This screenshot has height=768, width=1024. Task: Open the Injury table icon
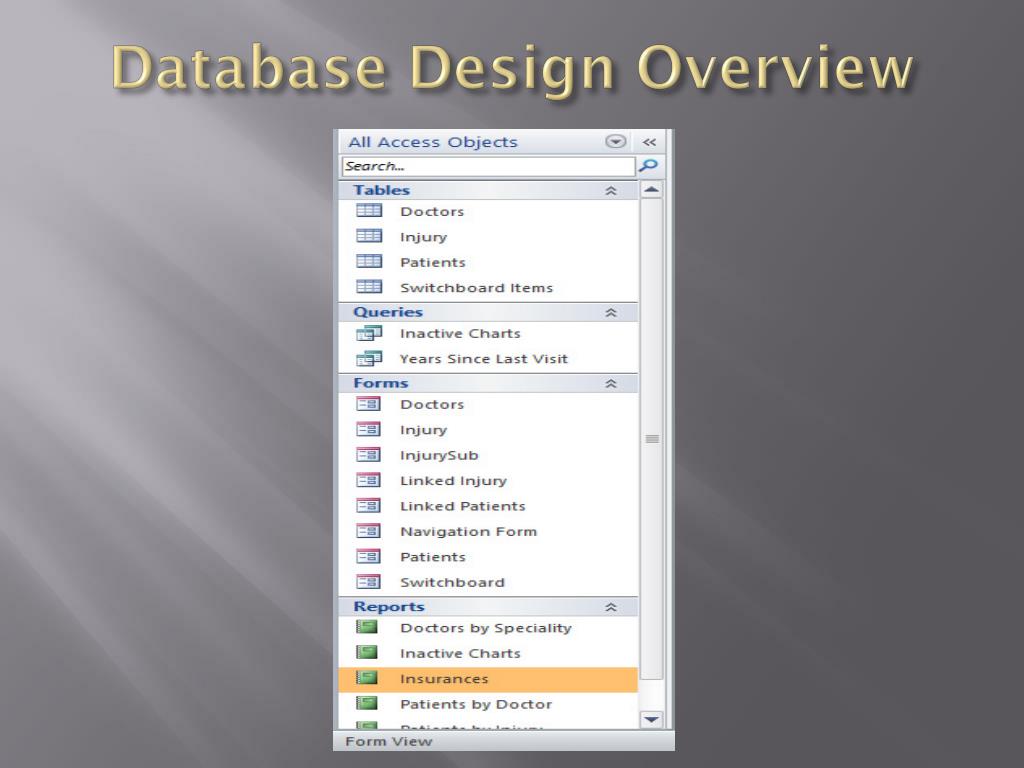point(370,236)
